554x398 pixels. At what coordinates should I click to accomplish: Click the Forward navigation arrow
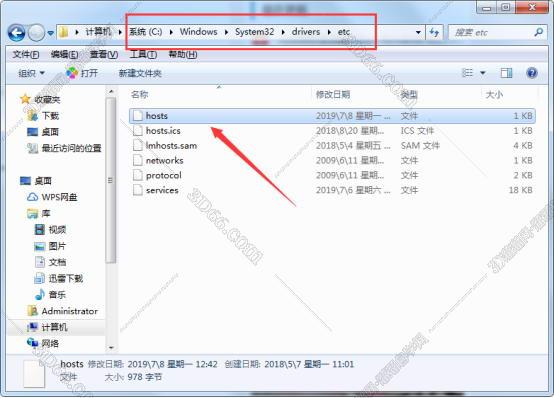point(36,33)
